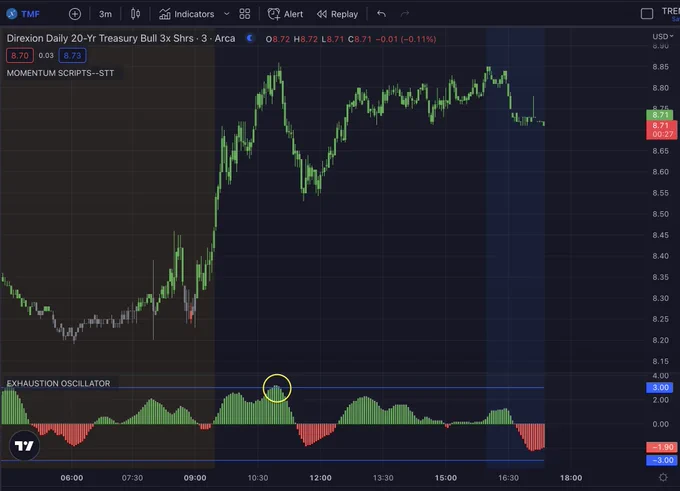Image resolution: width=680 pixels, height=491 pixels.
Task: Click the TradingView logo badge
Action: pyautogui.click(x=24, y=445)
